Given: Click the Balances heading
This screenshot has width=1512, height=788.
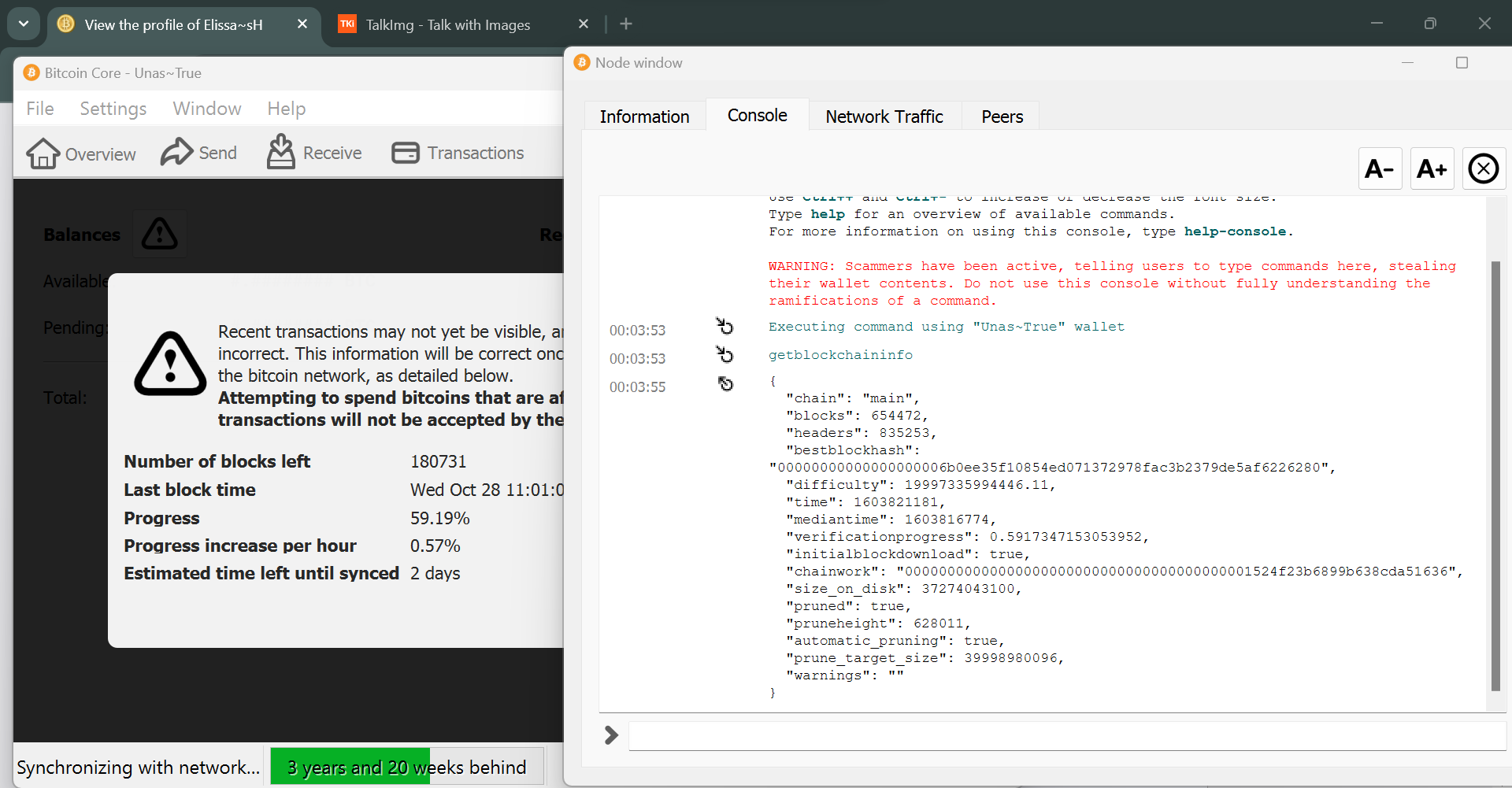Looking at the screenshot, I should [82, 235].
